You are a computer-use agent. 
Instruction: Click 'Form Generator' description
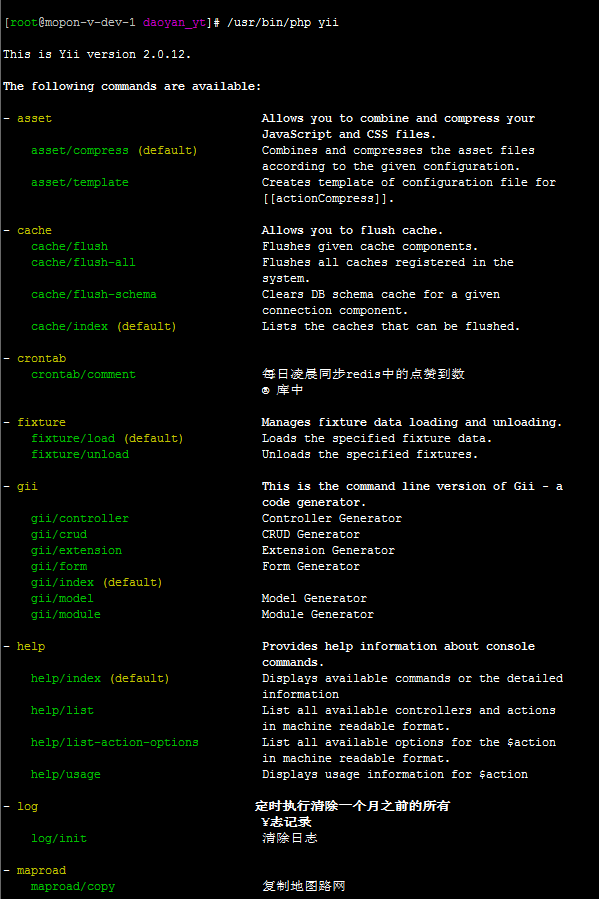pos(311,566)
